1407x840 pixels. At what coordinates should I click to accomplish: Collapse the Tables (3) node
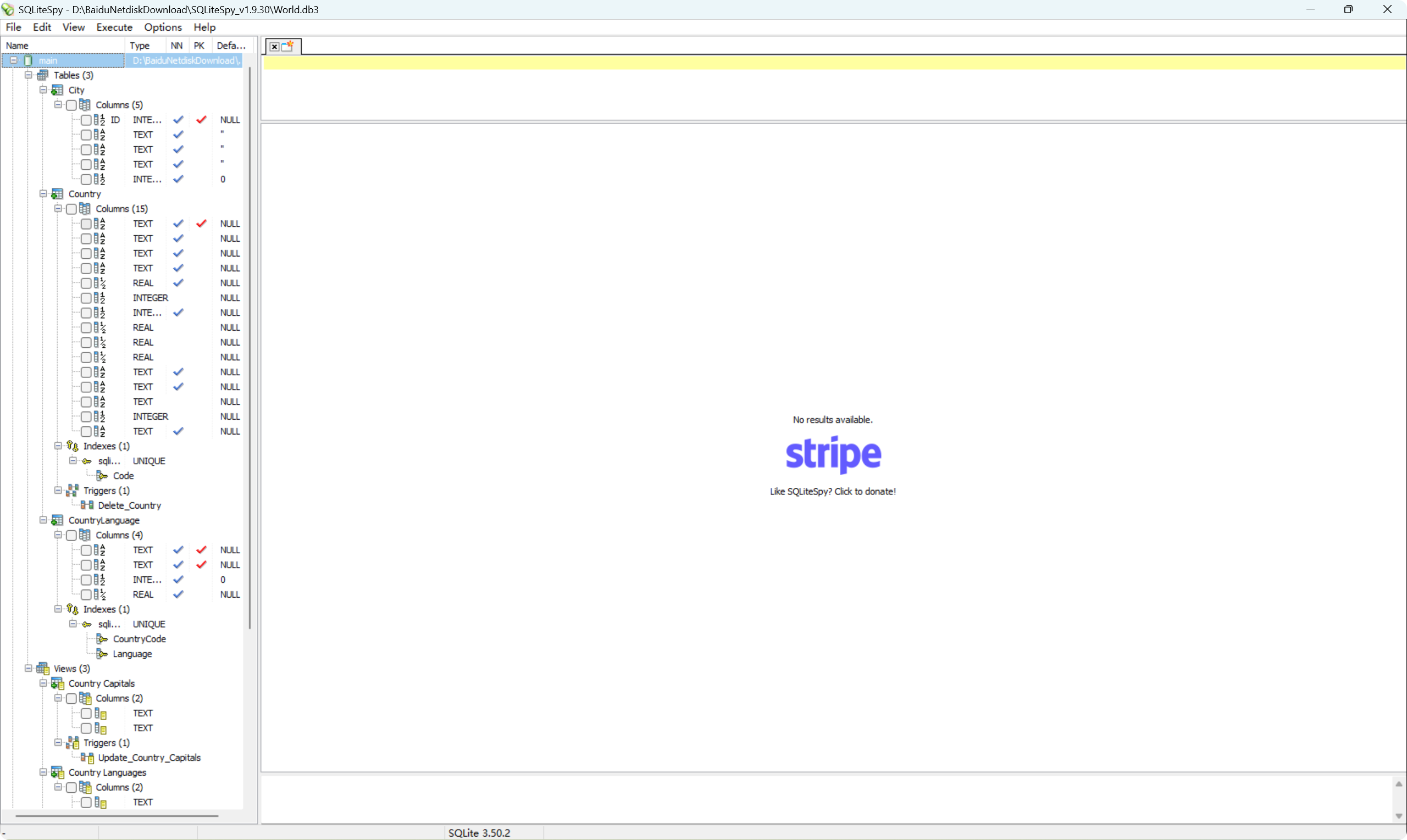coord(29,75)
